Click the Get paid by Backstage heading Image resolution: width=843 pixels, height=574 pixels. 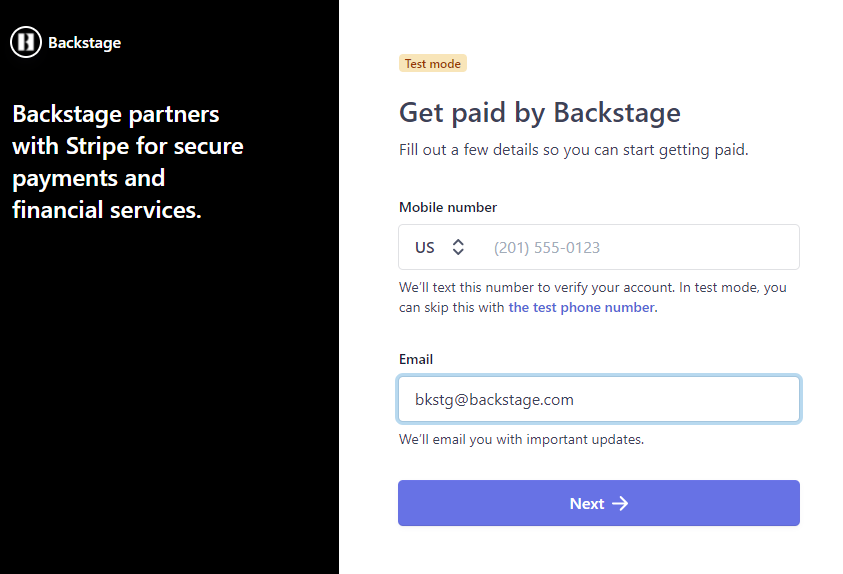tap(540, 113)
